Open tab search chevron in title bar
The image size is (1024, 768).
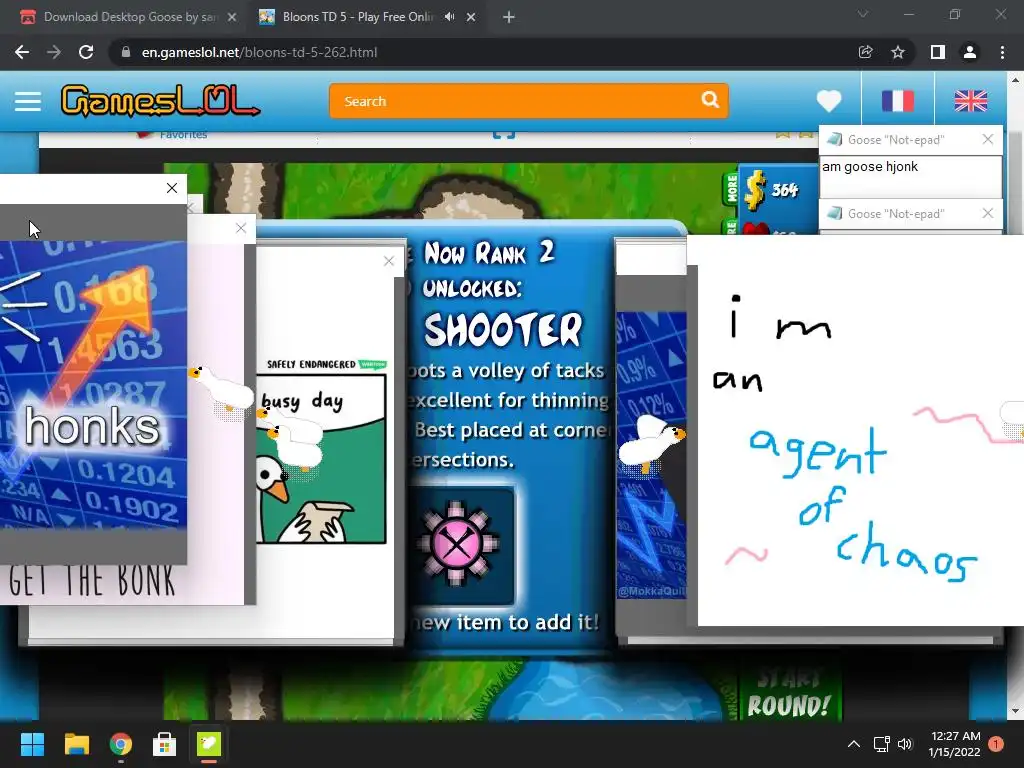[863, 14]
